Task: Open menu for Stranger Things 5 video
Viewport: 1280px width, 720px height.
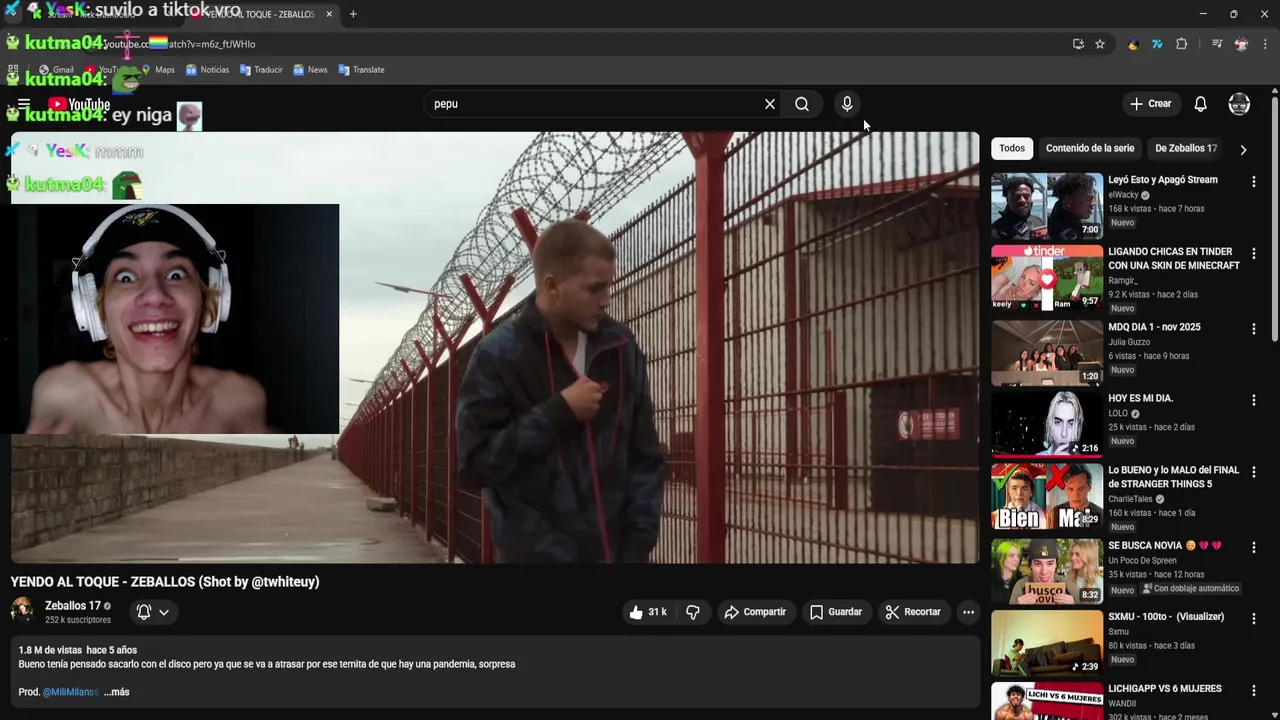Action: [1253, 472]
